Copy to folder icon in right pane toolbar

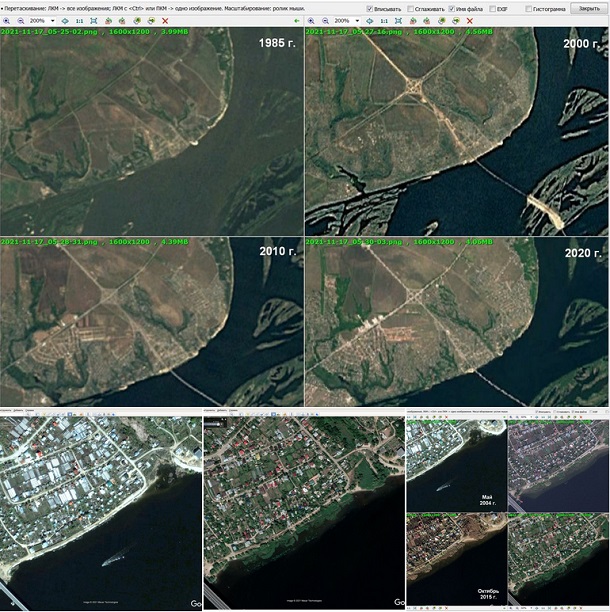pos(441,21)
